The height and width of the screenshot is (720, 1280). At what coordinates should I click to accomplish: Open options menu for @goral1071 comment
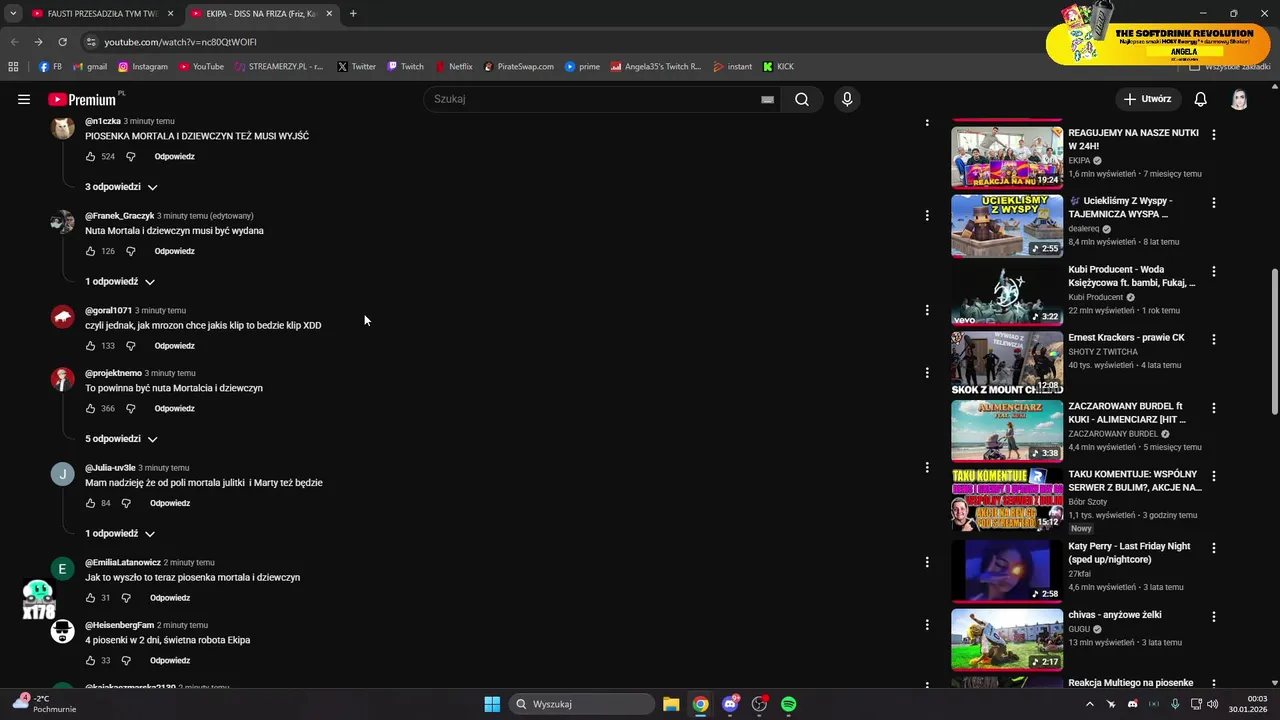[927, 310]
